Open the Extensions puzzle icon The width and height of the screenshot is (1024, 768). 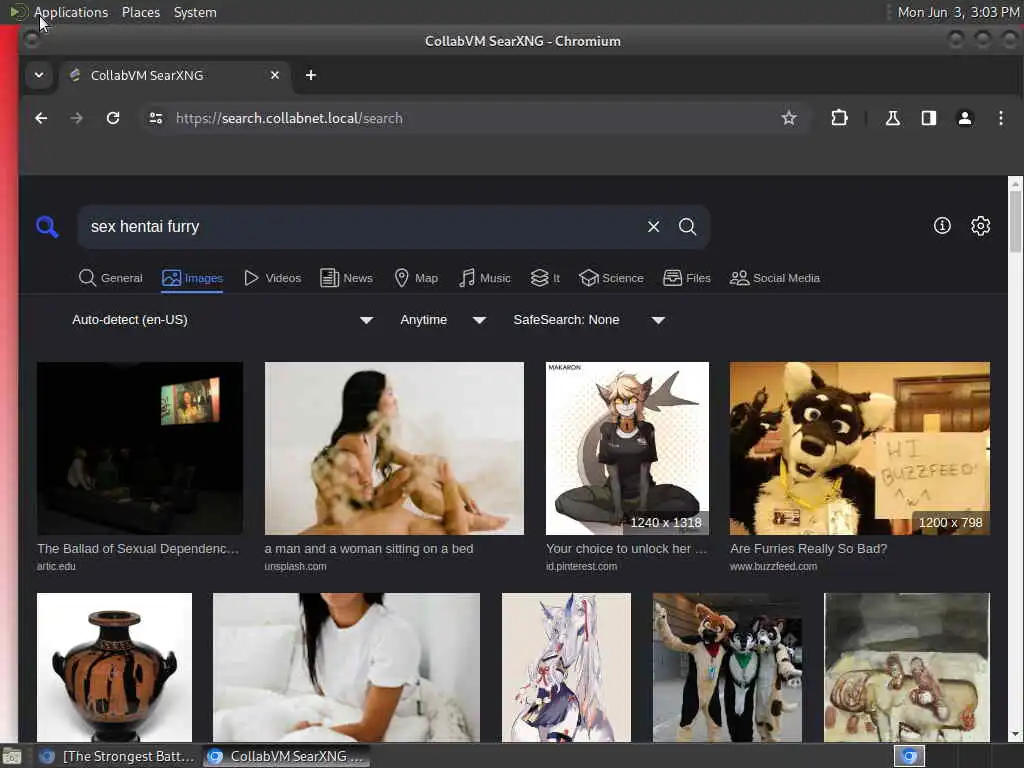839,118
